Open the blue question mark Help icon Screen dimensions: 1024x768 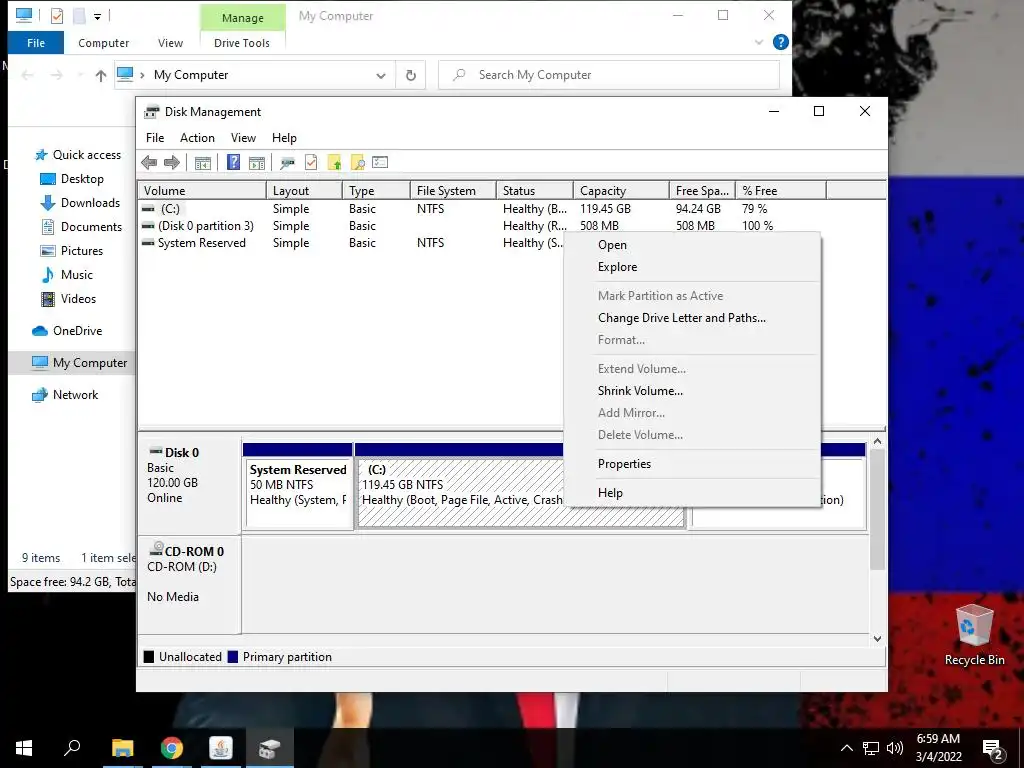[x=233, y=162]
